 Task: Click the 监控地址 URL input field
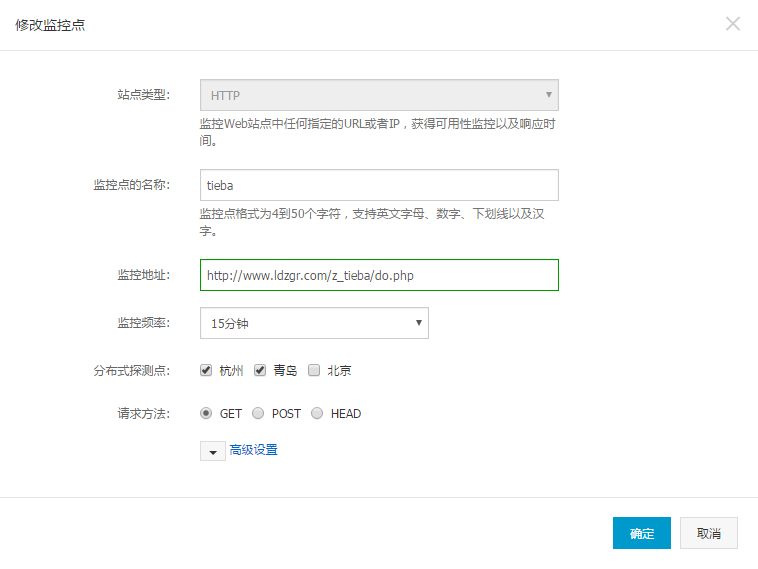click(379, 275)
